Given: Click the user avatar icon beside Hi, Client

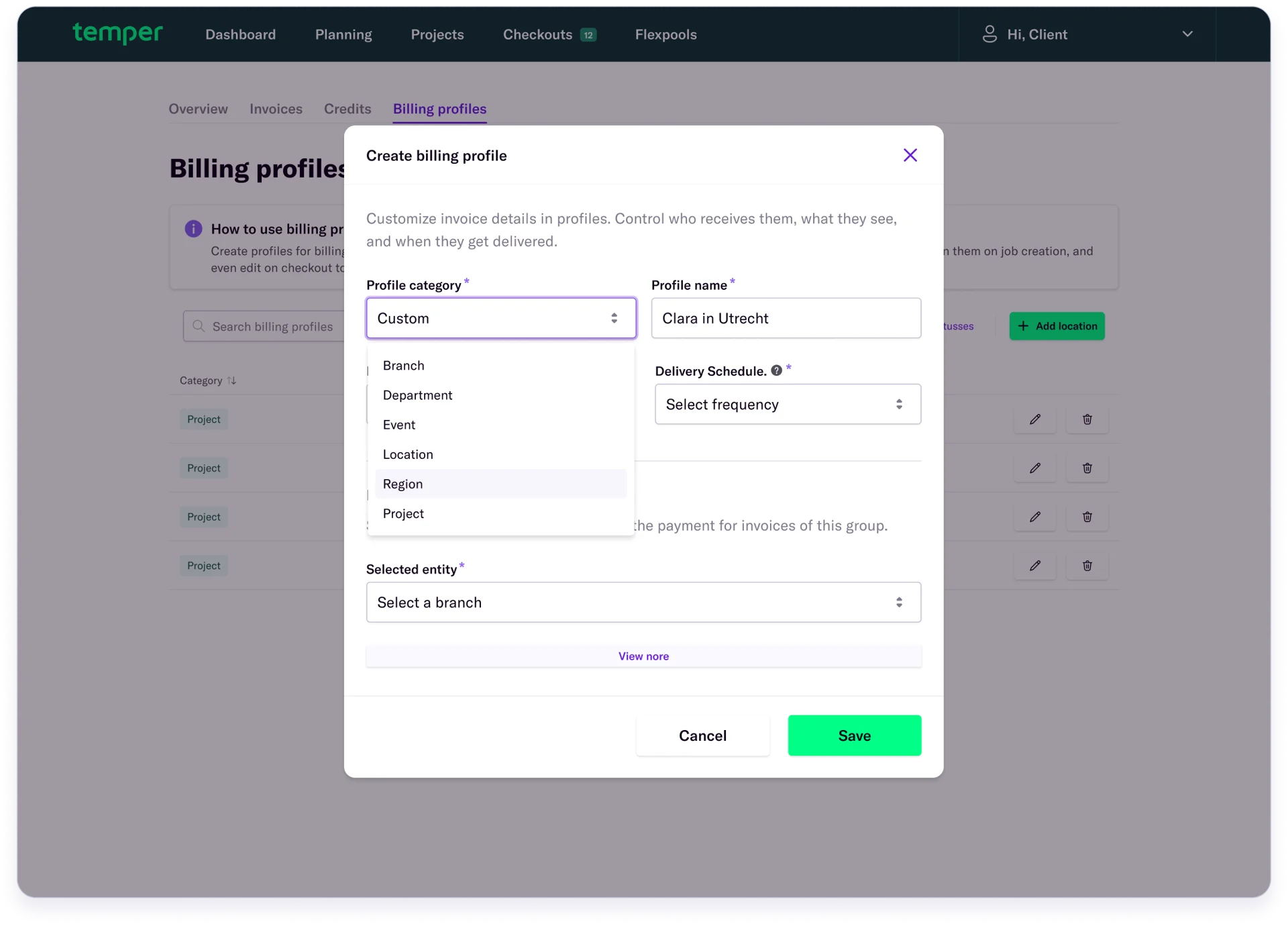Looking at the screenshot, I should [x=989, y=34].
